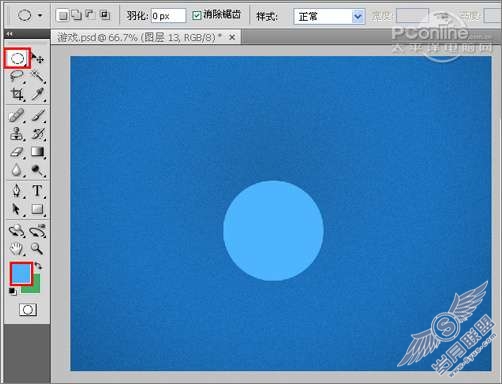The height and width of the screenshot is (384, 502).
Task: Reset default foreground and background colors
Action: [x=13, y=292]
